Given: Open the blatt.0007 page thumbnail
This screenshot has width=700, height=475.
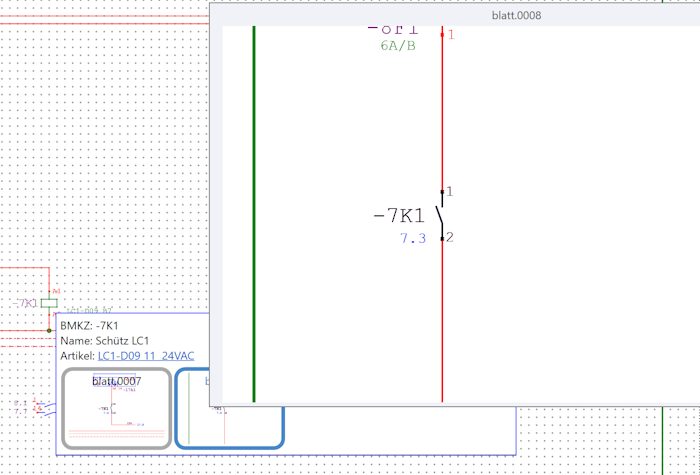Looking at the screenshot, I should 116,408.
